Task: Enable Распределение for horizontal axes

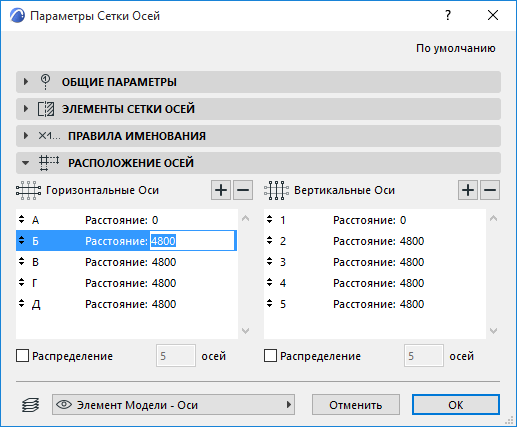Action: 22,356
